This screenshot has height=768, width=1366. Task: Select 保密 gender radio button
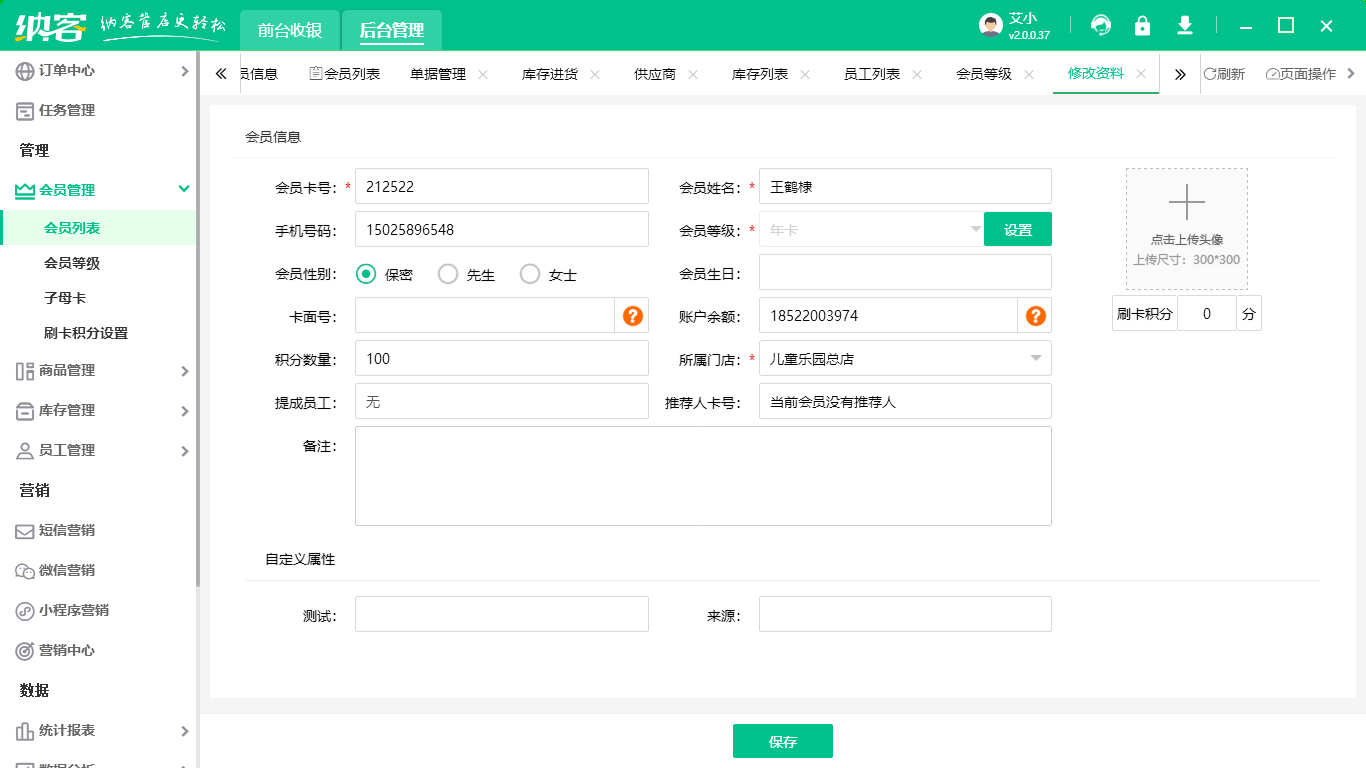point(366,274)
